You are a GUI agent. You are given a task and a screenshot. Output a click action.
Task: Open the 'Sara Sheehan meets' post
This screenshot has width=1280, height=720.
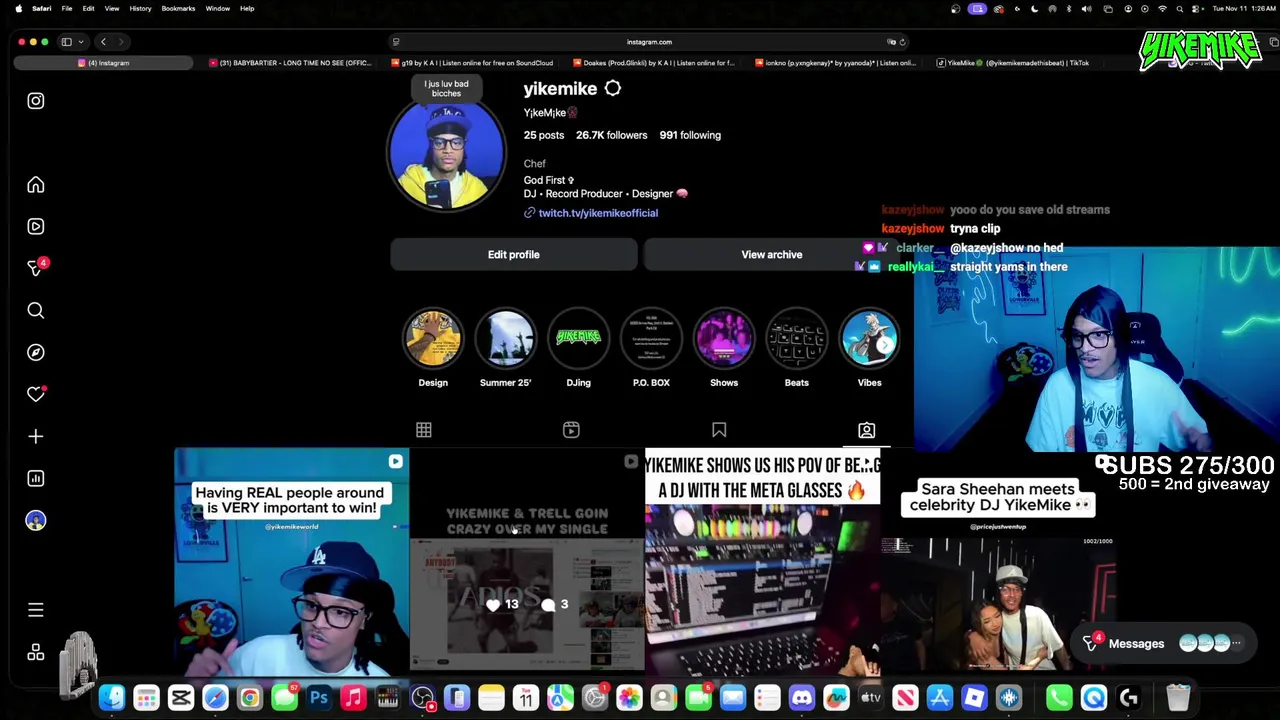click(x=998, y=560)
